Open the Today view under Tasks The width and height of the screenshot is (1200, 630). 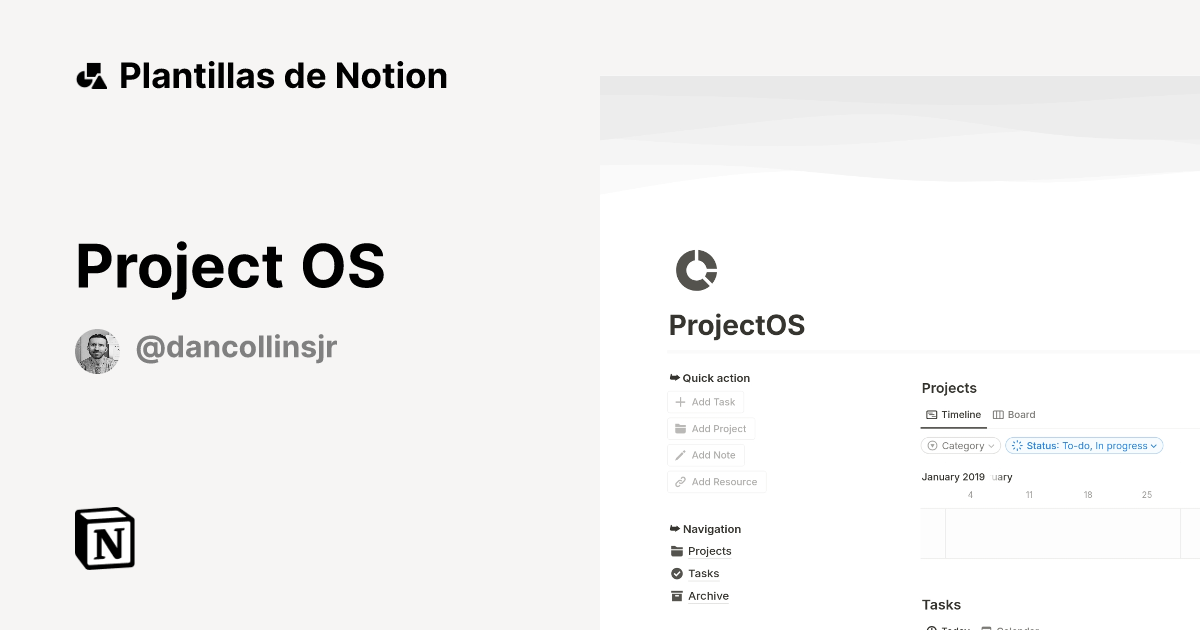947,628
